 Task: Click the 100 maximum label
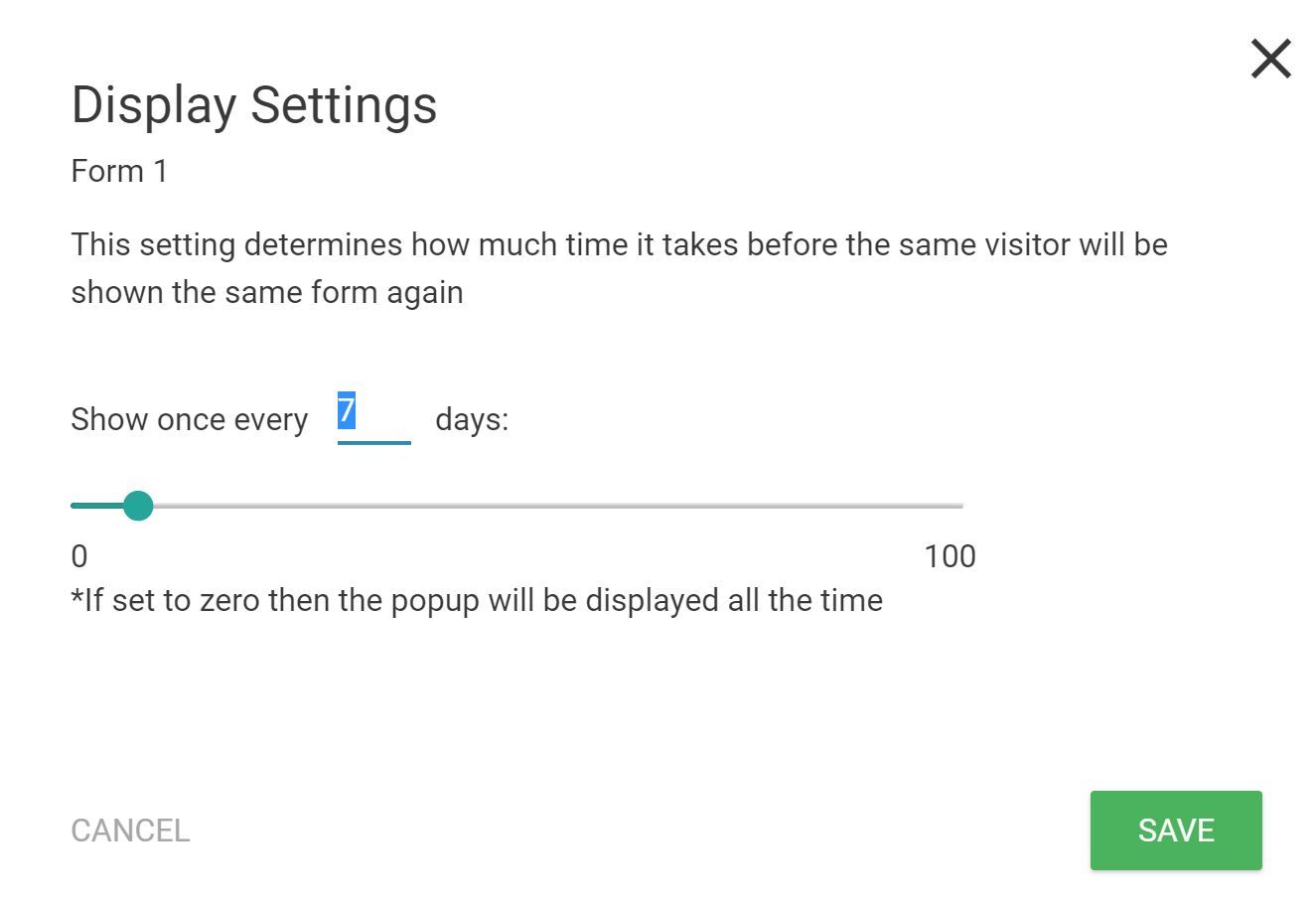pyautogui.click(x=950, y=556)
